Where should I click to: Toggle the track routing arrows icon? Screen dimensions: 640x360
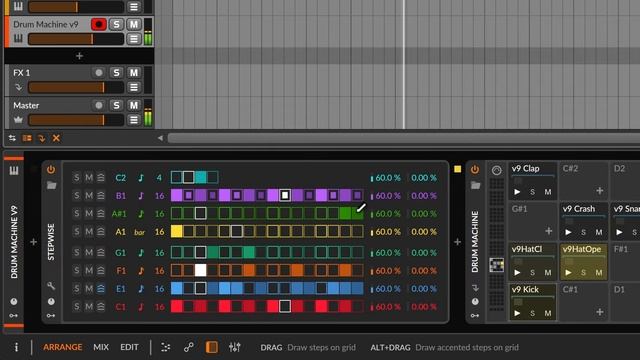point(12,138)
